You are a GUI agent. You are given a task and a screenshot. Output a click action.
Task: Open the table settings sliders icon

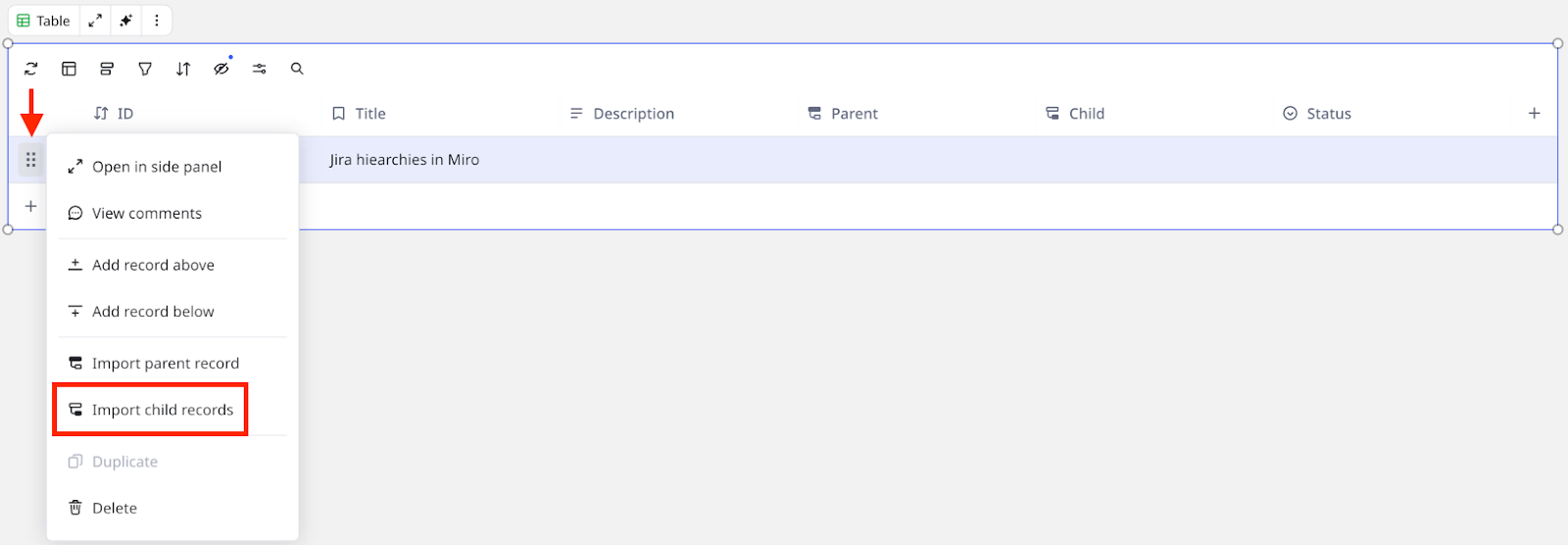(x=259, y=69)
